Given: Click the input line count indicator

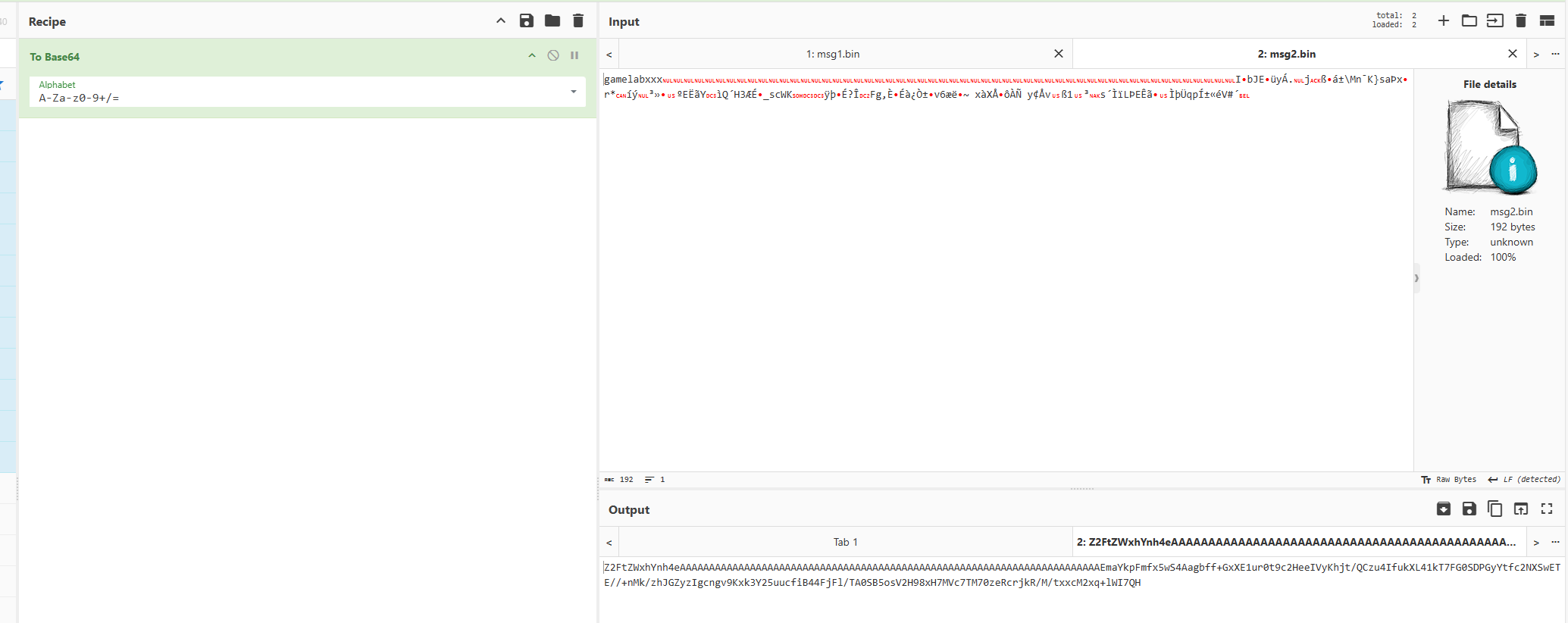Looking at the screenshot, I should click(655, 480).
